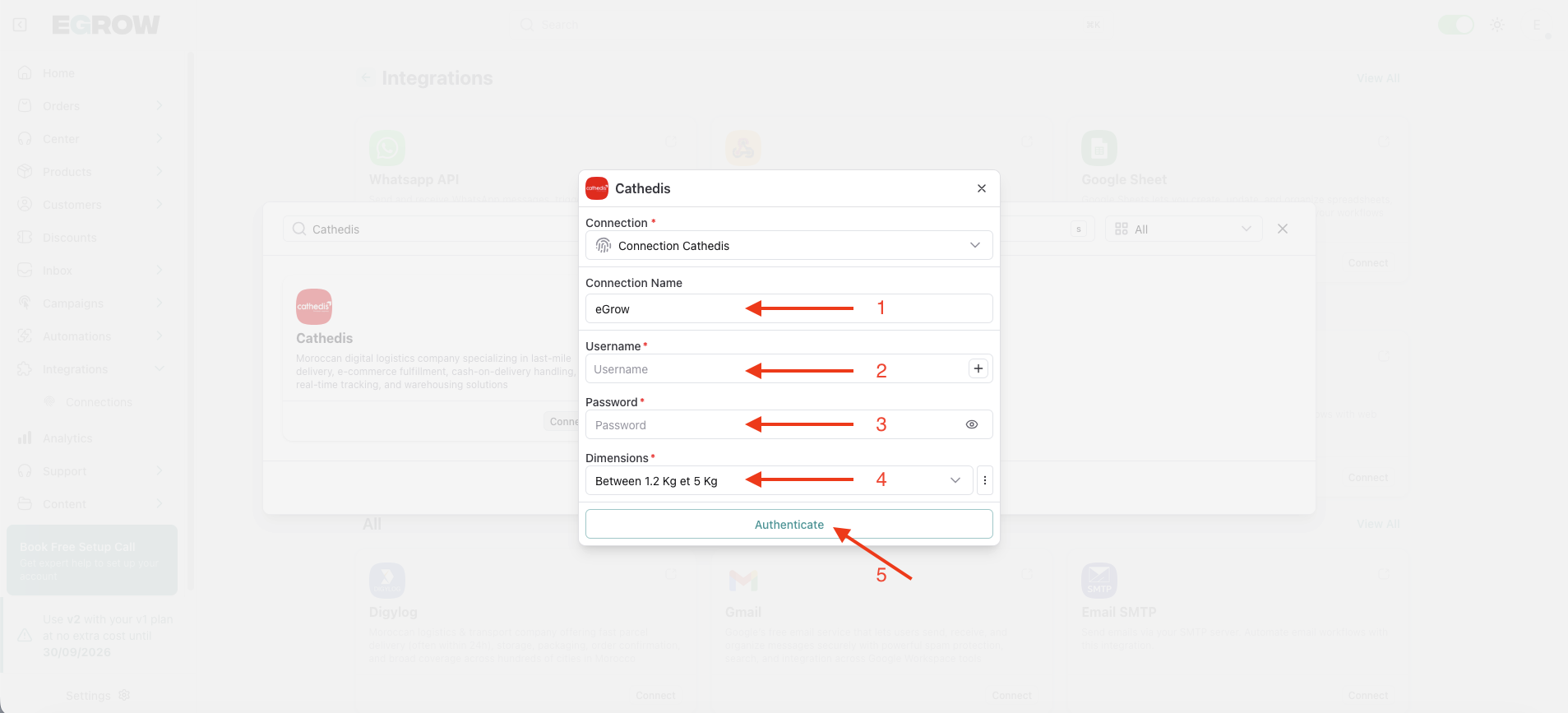1568x713 pixels.
Task: Click the EGROW logo
Action: [x=106, y=25]
